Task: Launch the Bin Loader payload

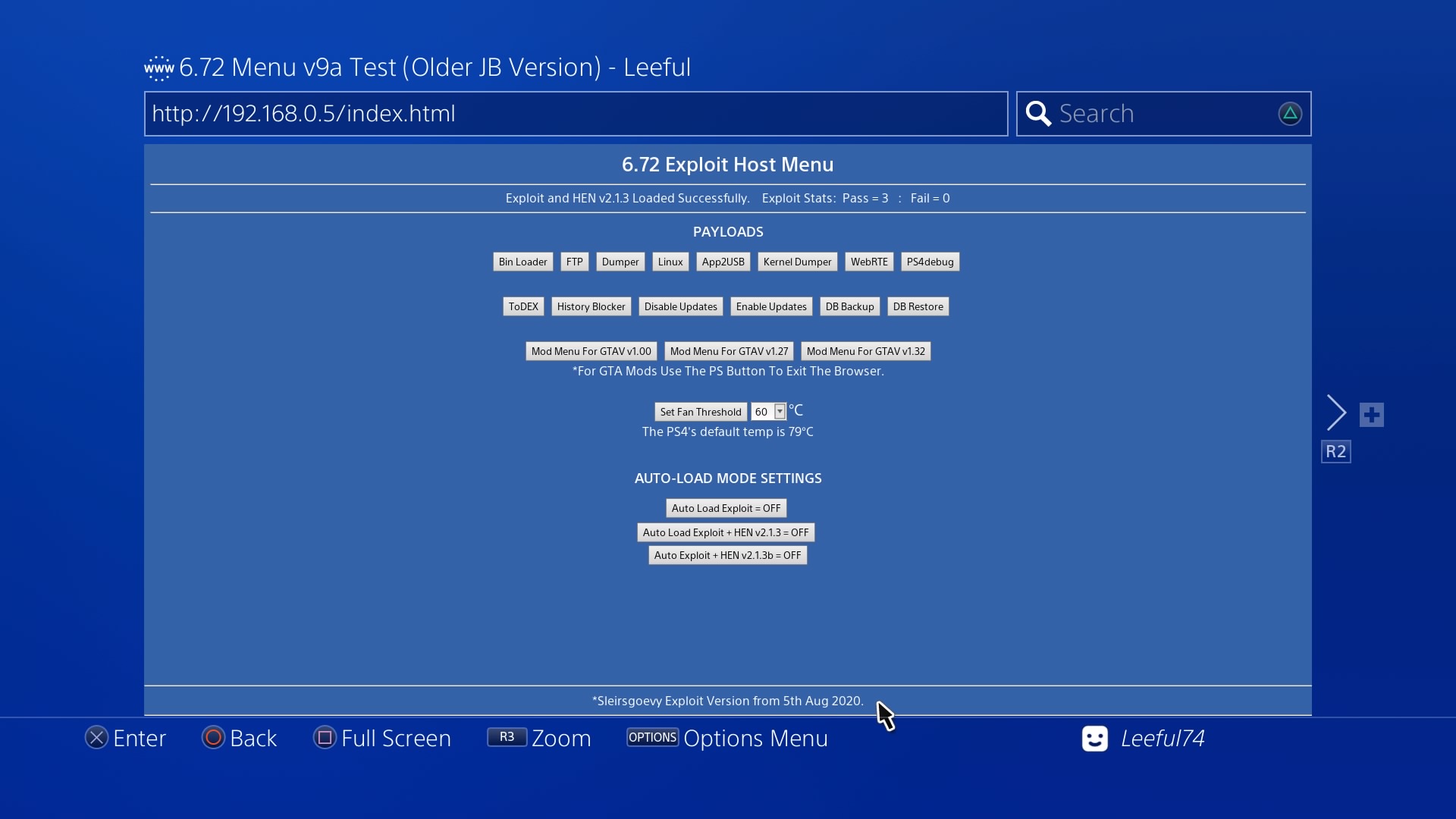Action: tap(523, 262)
